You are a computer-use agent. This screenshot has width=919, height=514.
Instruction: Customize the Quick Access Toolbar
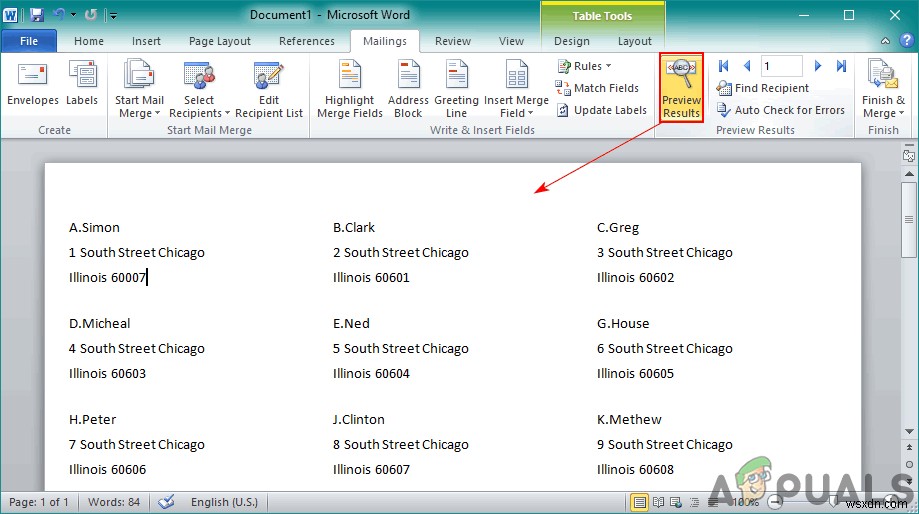point(114,15)
